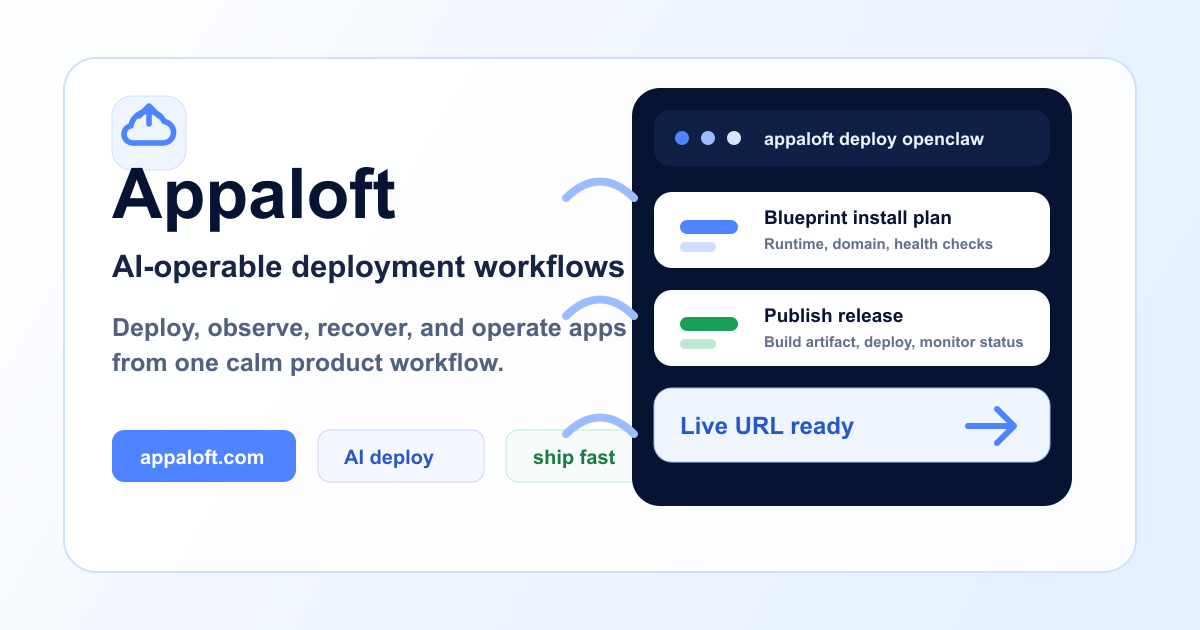Click the Build artifact, deploy, monitor status text
1200x630 pixels.
[893, 342]
